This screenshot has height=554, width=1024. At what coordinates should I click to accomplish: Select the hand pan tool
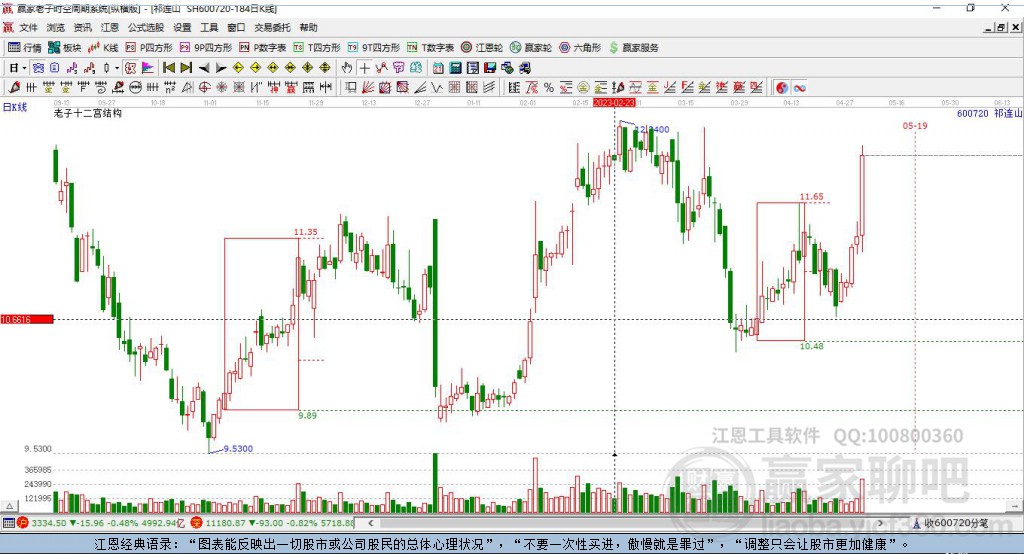(x=347, y=68)
